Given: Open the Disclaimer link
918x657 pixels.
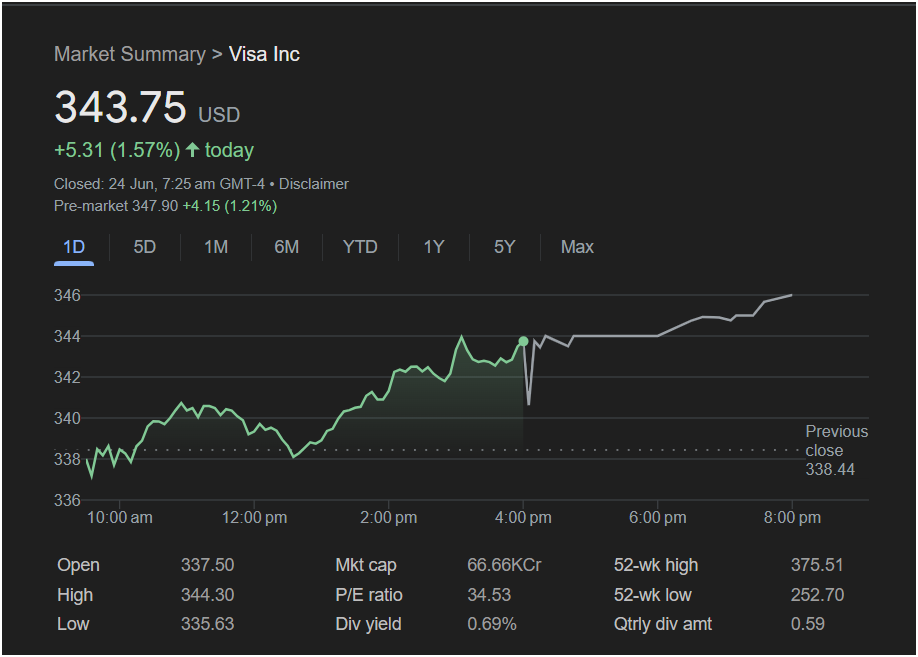Looking at the screenshot, I should click(314, 184).
